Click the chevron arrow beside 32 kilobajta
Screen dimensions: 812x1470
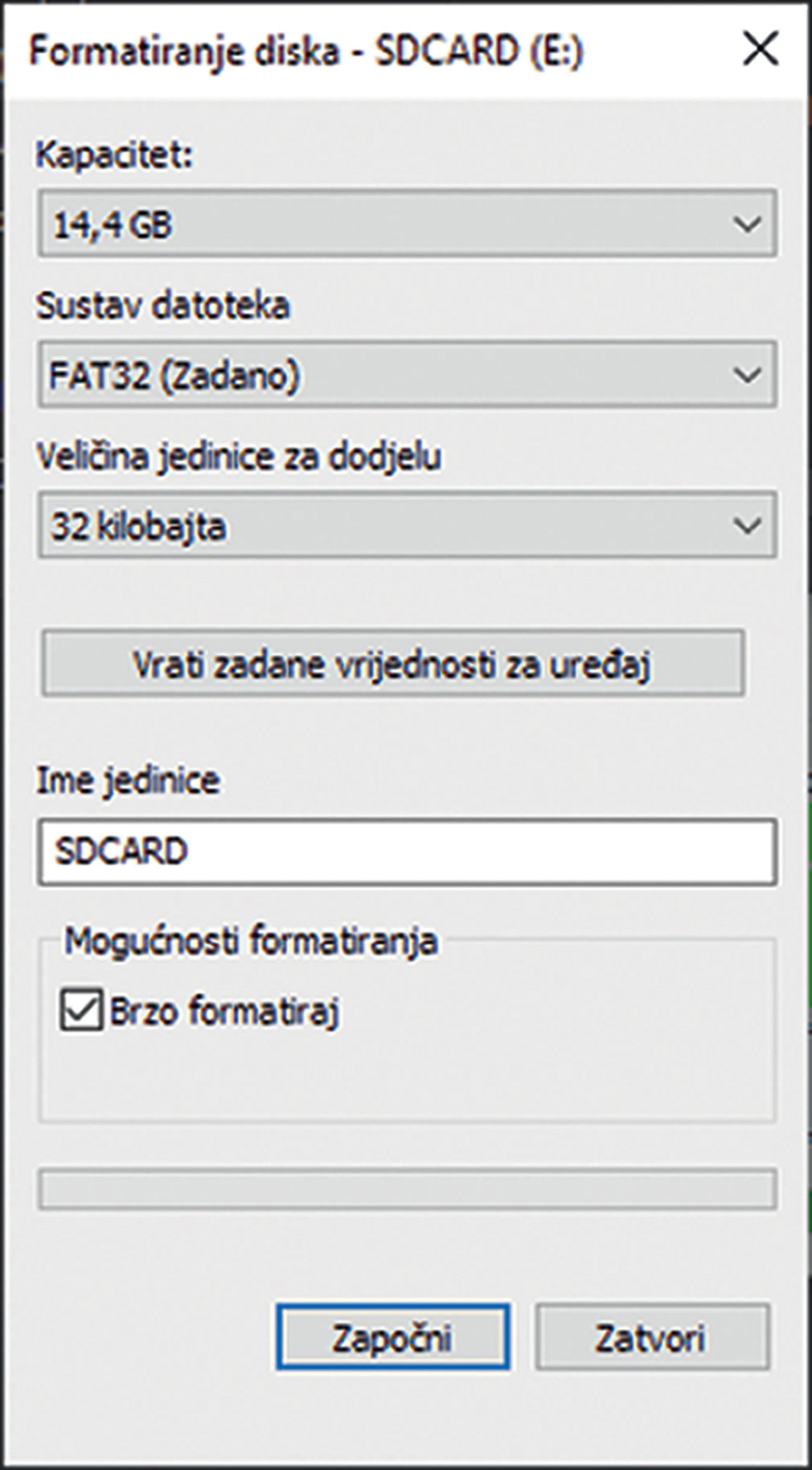coord(748,526)
